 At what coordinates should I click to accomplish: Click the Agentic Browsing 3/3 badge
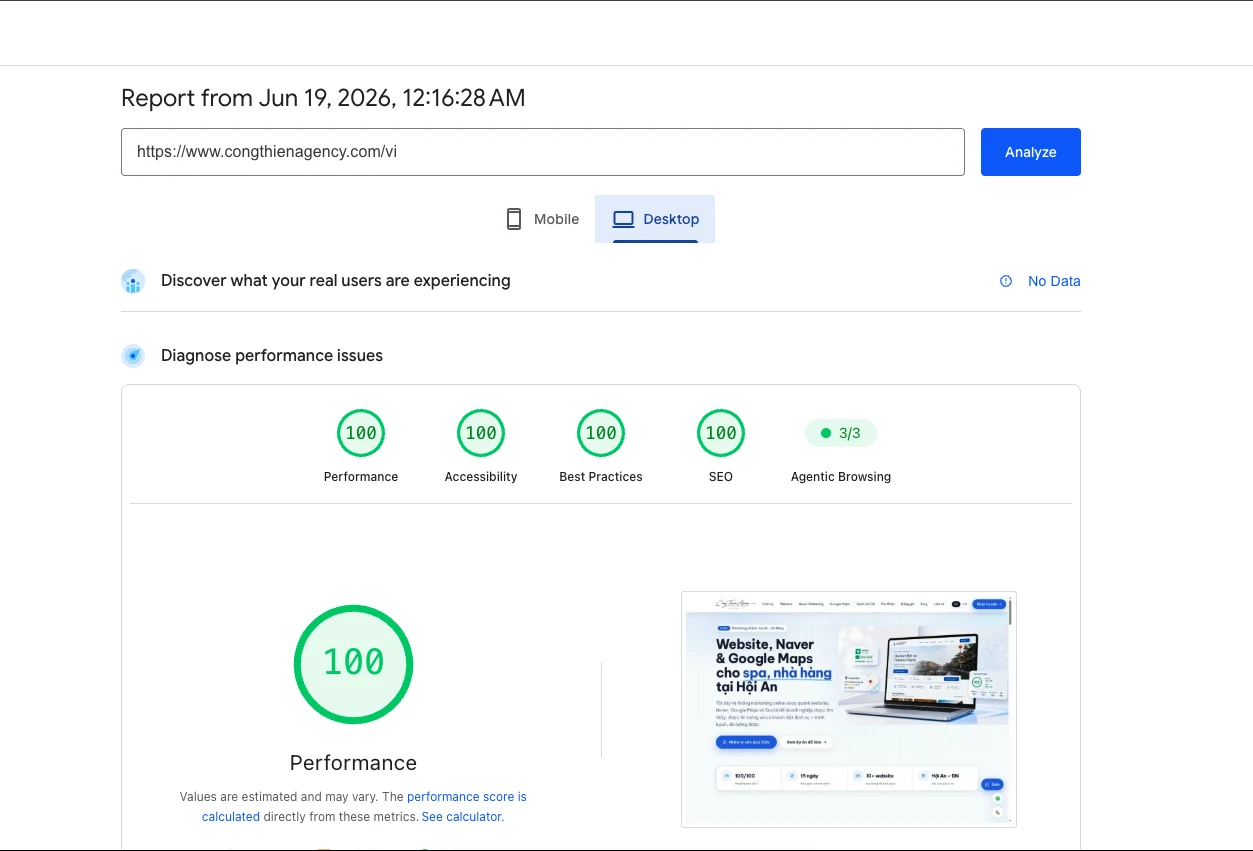pos(840,433)
